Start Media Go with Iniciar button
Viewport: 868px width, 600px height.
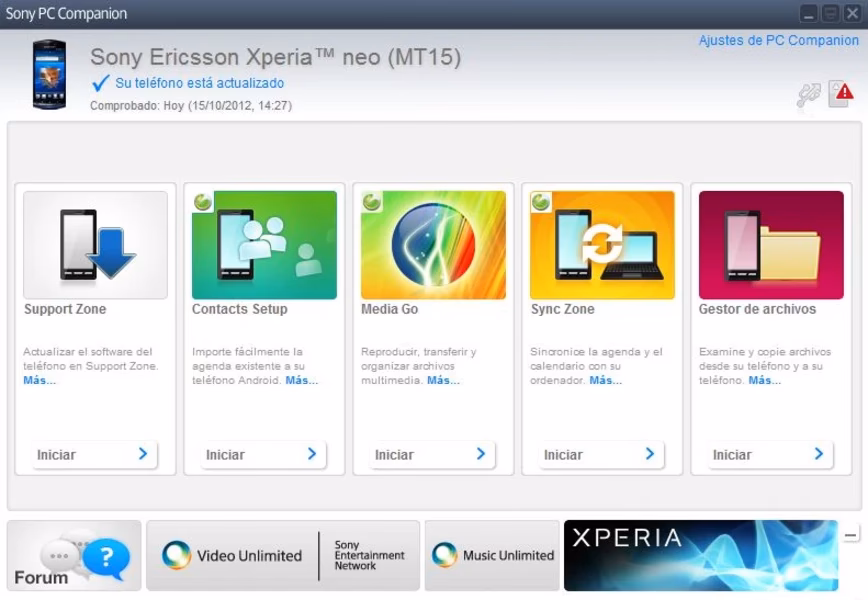432,454
